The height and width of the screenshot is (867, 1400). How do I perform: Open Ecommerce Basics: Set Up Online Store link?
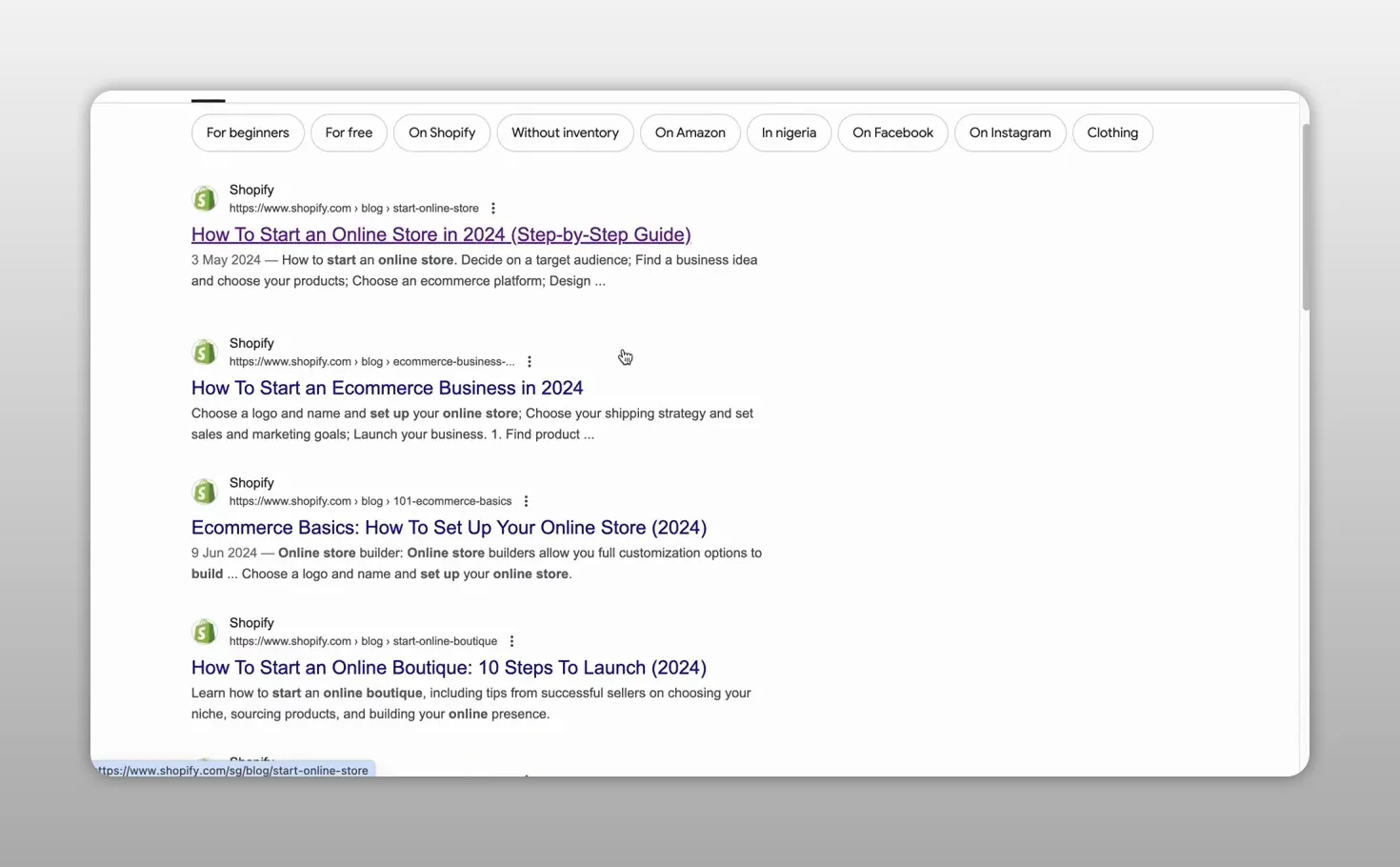[x=449, y=528]
